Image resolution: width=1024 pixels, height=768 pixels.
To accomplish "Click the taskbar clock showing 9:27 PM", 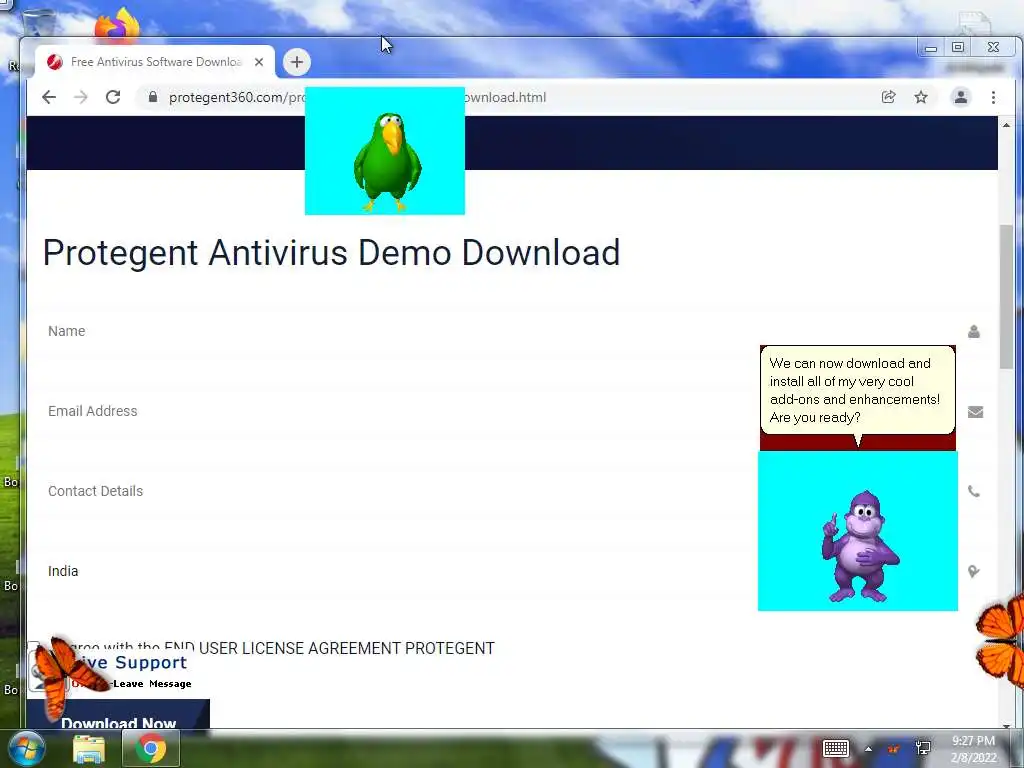I will click(x=973, y=749).
